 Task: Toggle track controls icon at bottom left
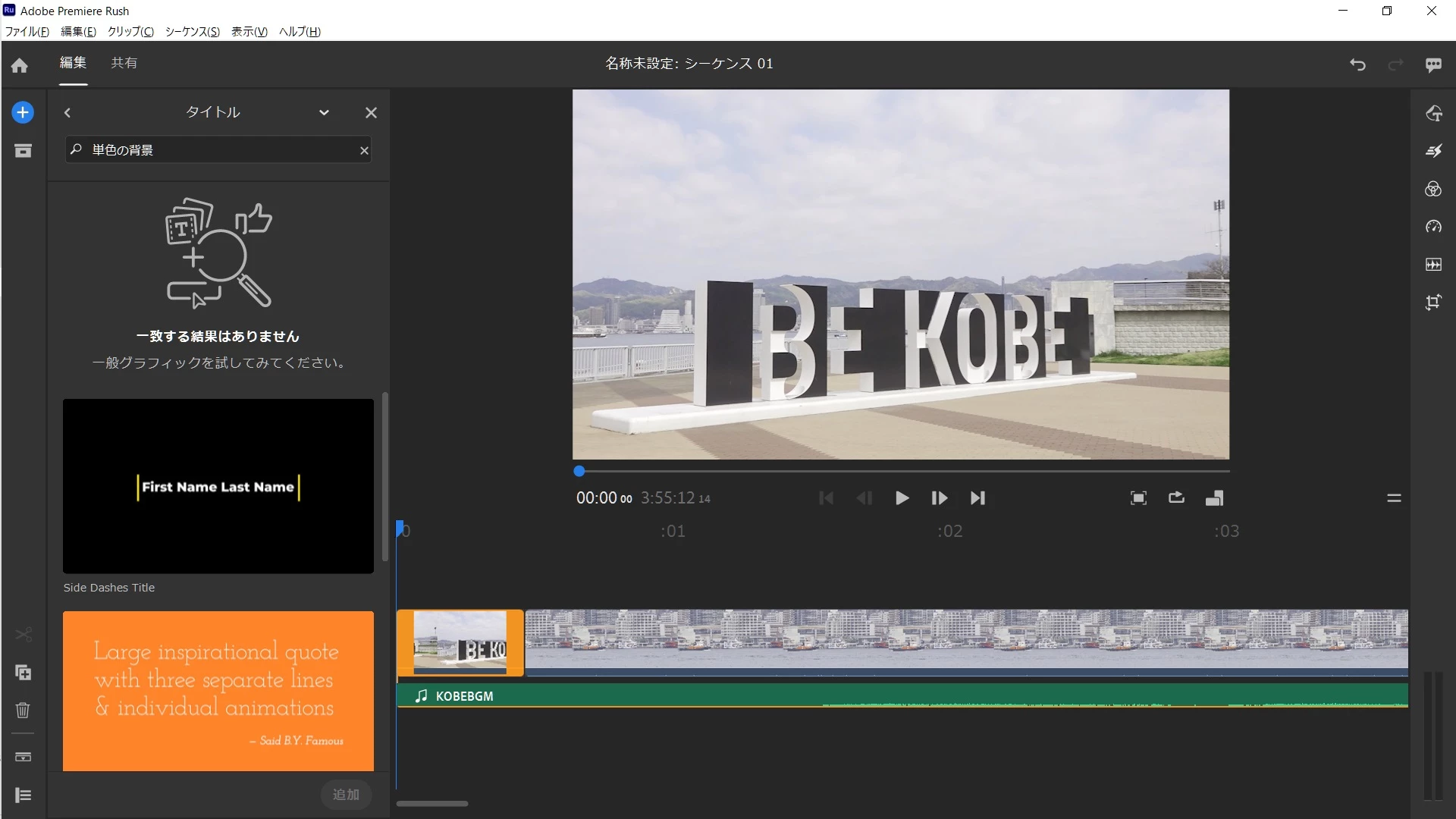pos(23,795)
